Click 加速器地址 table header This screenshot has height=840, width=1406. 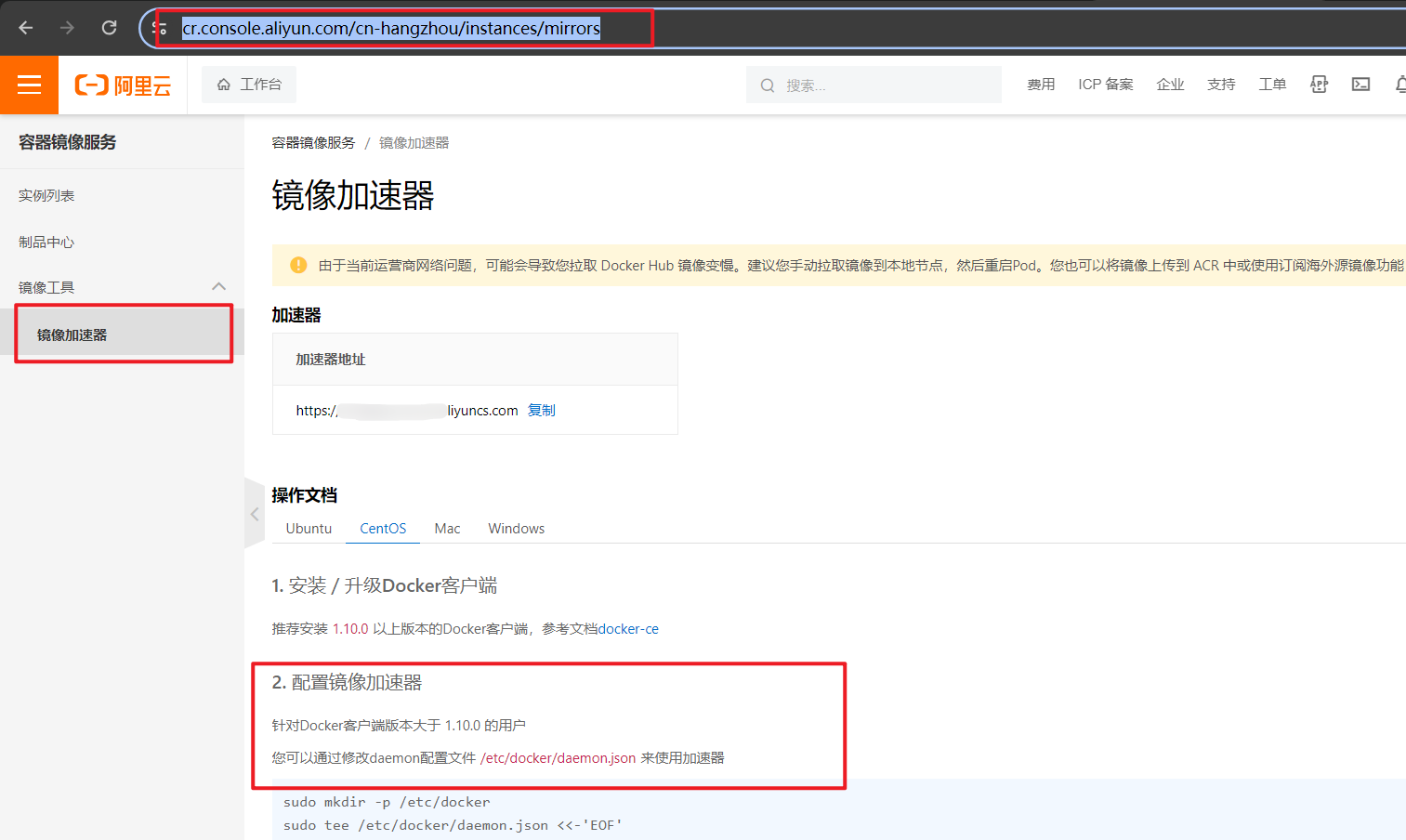click(x=330, y=360)
